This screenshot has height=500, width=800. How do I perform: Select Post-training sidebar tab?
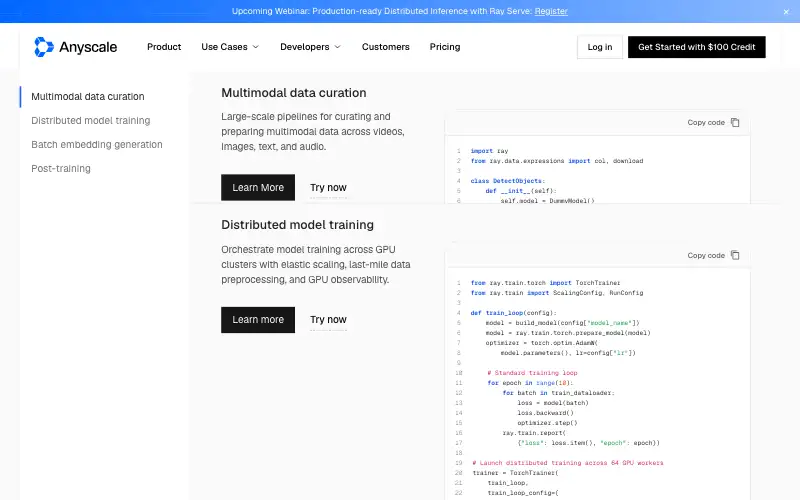pyautogui.click(x=61, y=168)
